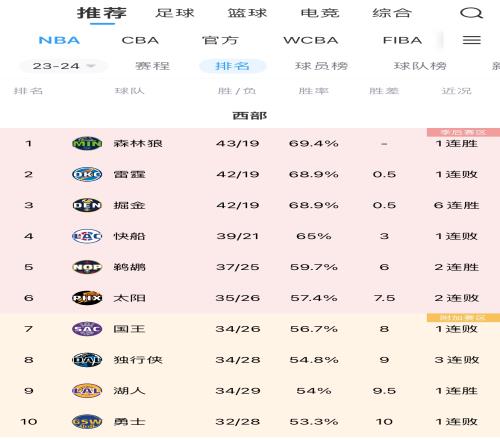Click the 32/28 record cell
The image size is (500, 440).
(x=238, y=422)
